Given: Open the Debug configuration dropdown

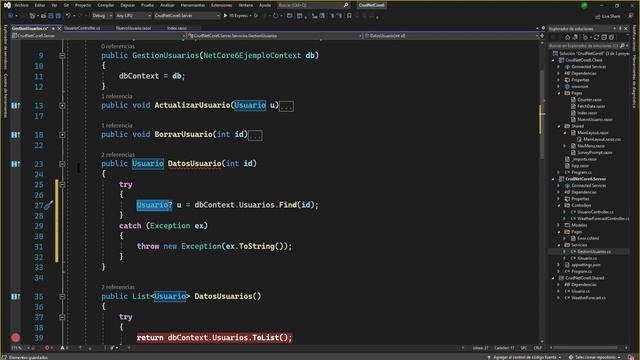Looking at the screenshot, I should point(102,16).
